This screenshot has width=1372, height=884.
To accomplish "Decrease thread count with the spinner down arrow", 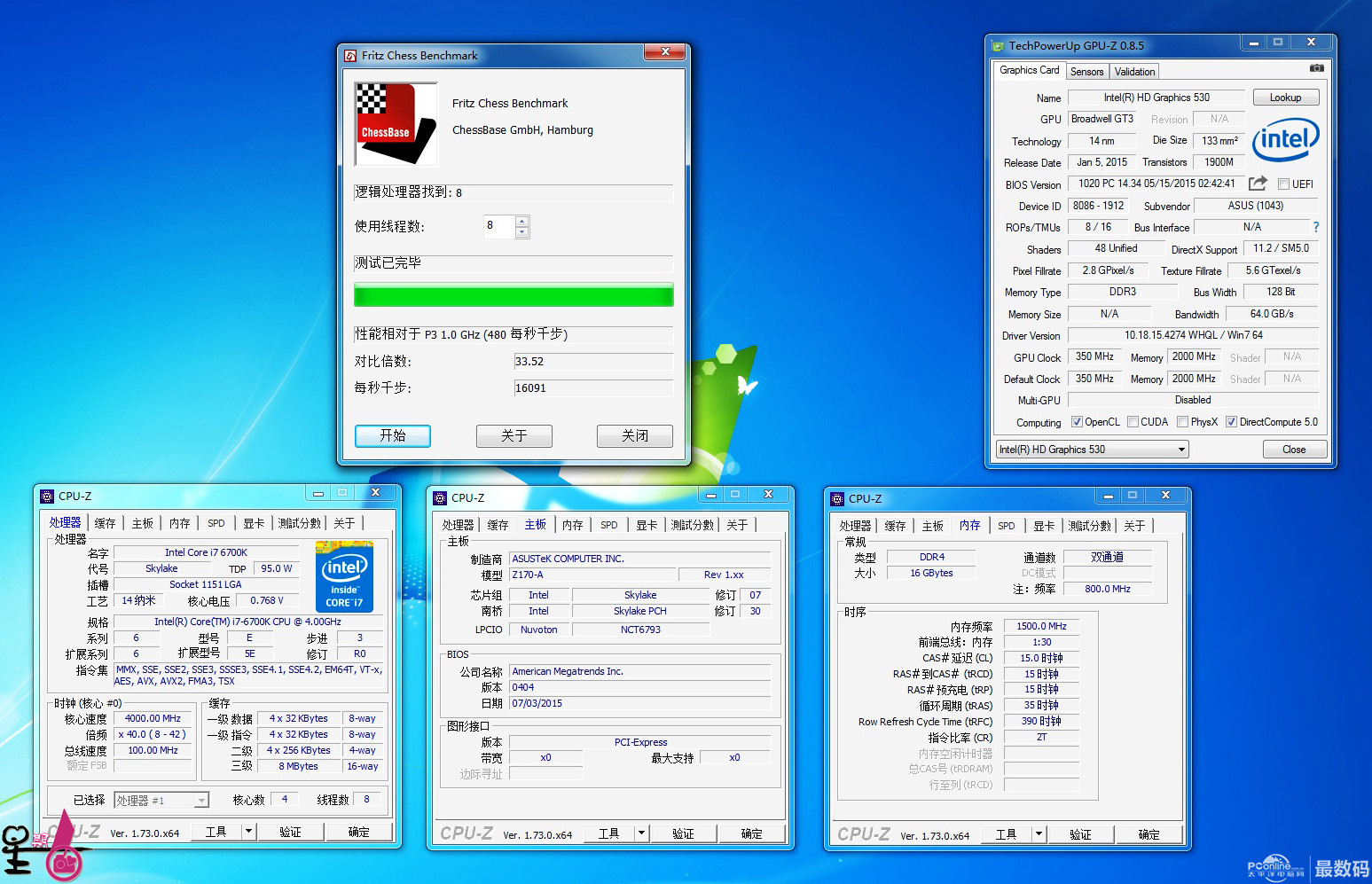I will point(521,232).
